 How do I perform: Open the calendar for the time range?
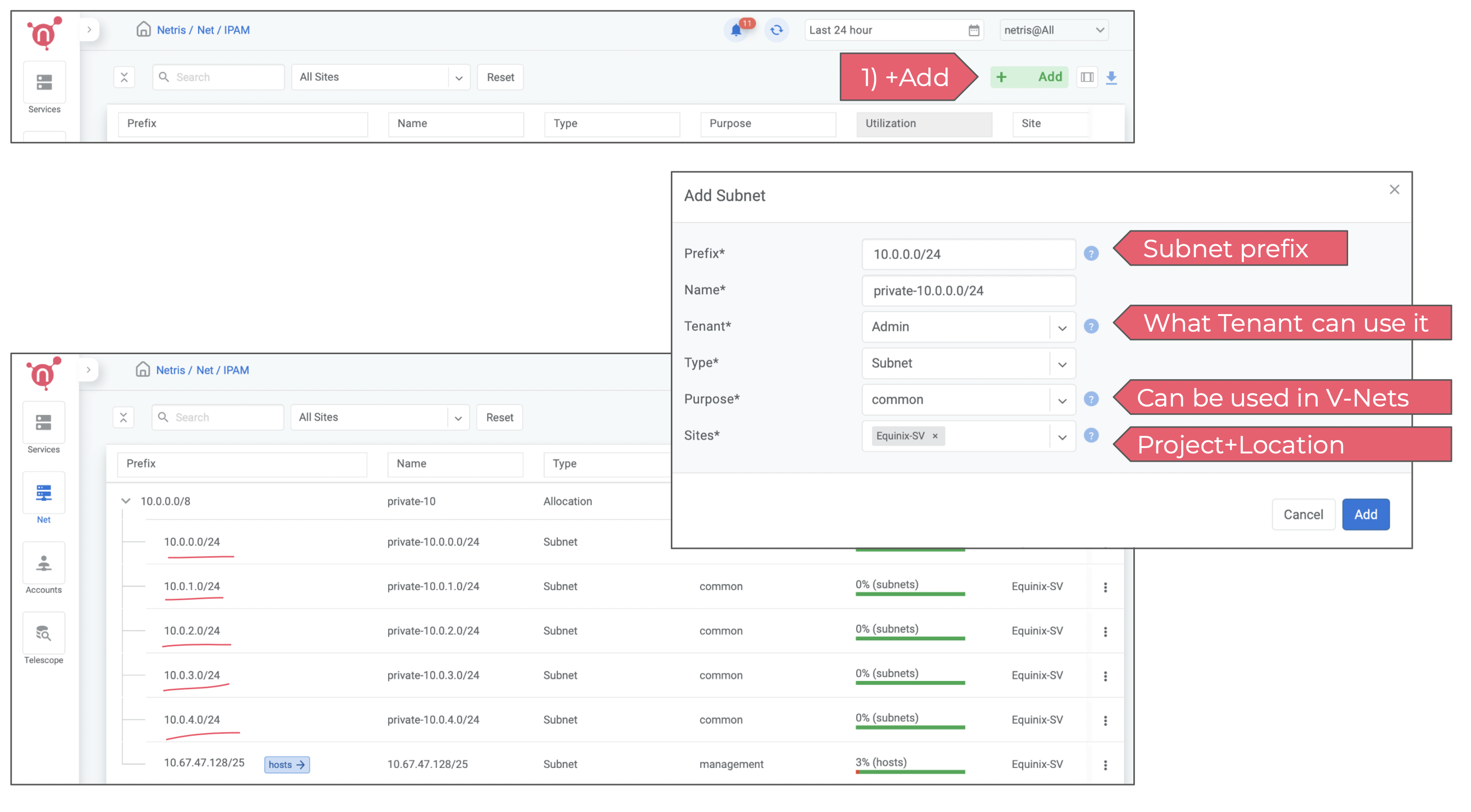coord(974,30)
